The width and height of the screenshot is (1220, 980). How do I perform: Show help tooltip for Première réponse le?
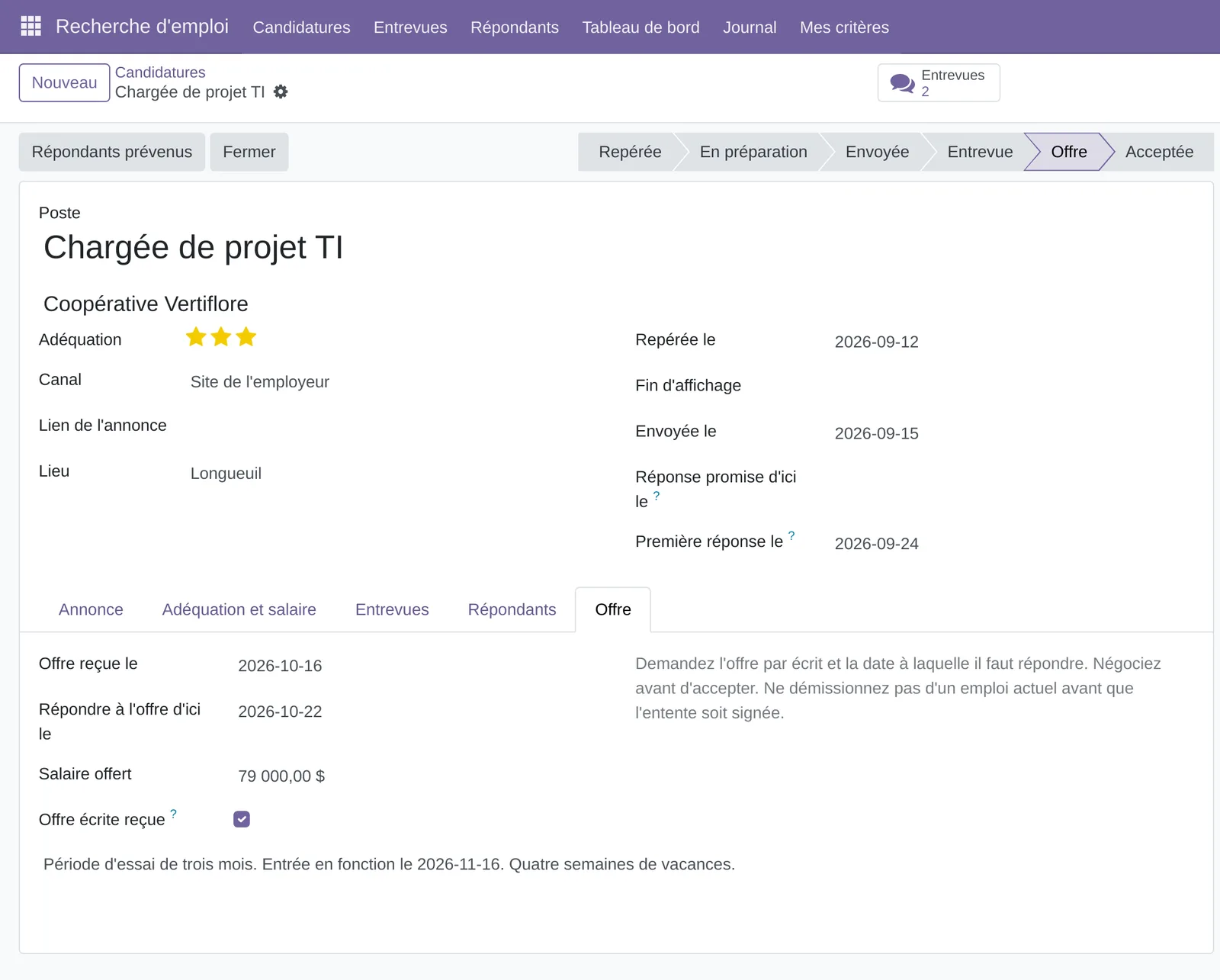click(791, 536)
